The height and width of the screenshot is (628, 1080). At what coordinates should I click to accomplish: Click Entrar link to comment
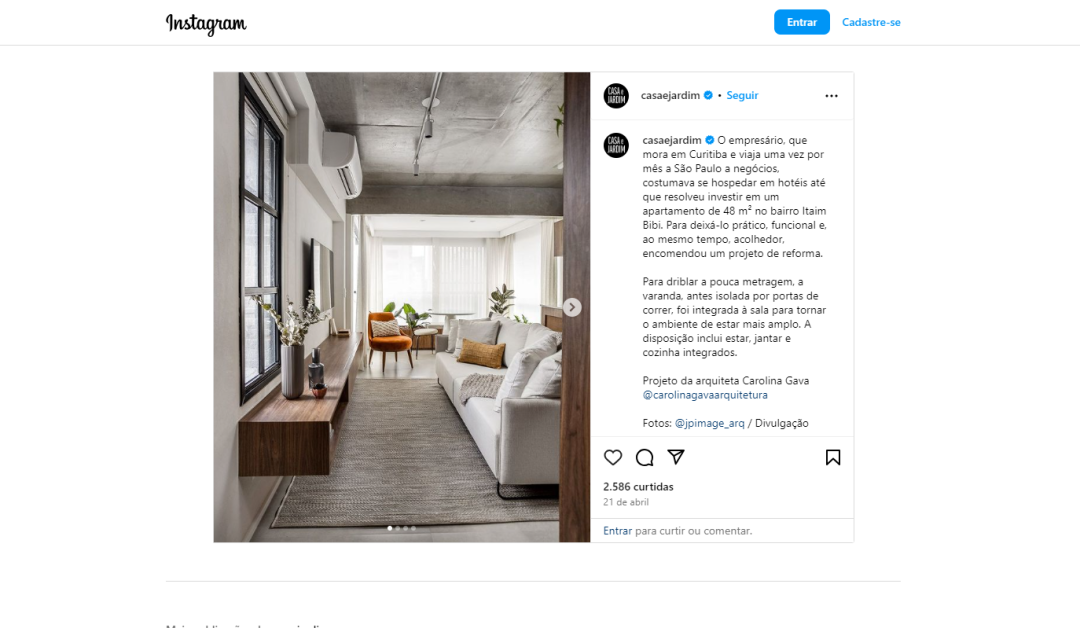(x=617, y=531)
